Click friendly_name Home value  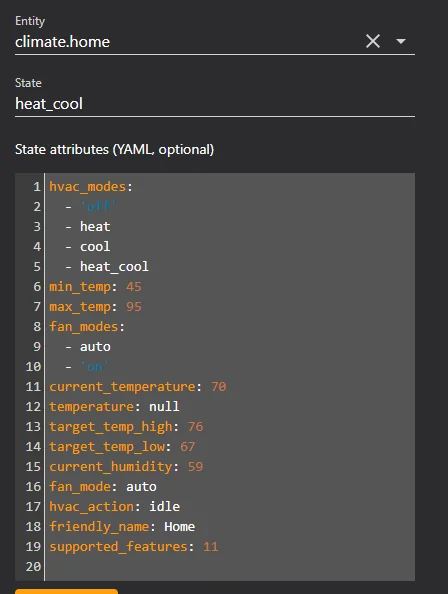pos(180,527)
